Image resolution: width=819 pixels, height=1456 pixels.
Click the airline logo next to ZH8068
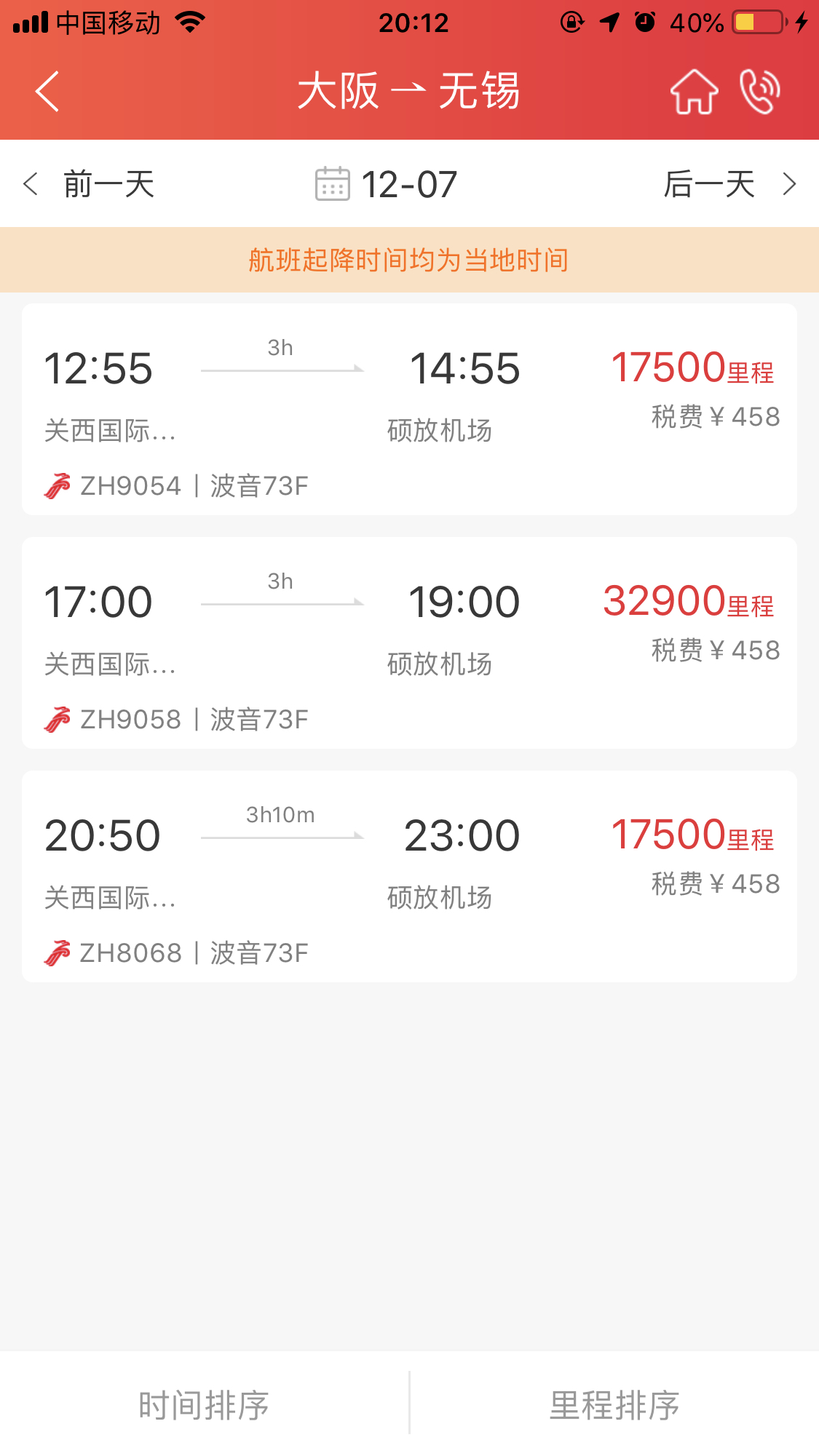click(x=58, y=953)
